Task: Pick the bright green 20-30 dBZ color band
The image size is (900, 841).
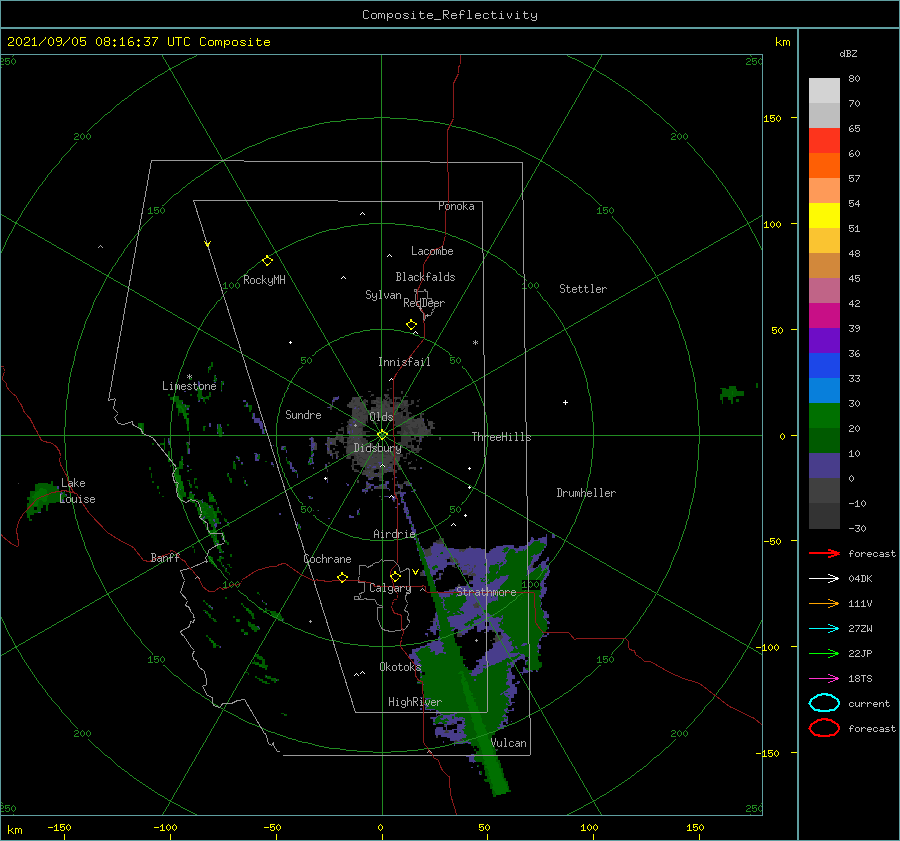Action: click(x=824, y=416)
